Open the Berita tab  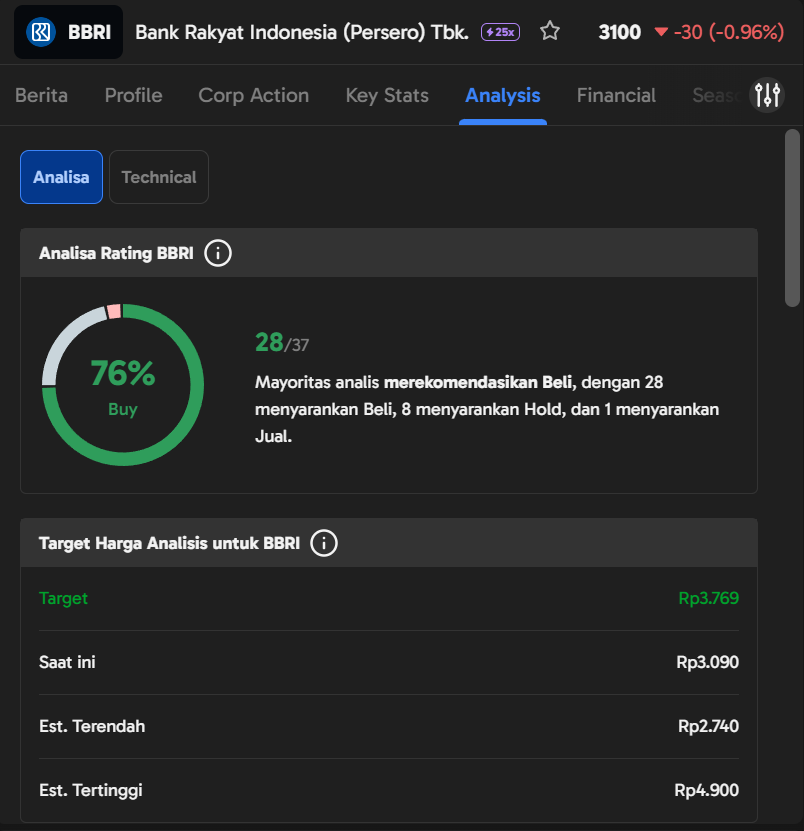click(x=41, y=95)
